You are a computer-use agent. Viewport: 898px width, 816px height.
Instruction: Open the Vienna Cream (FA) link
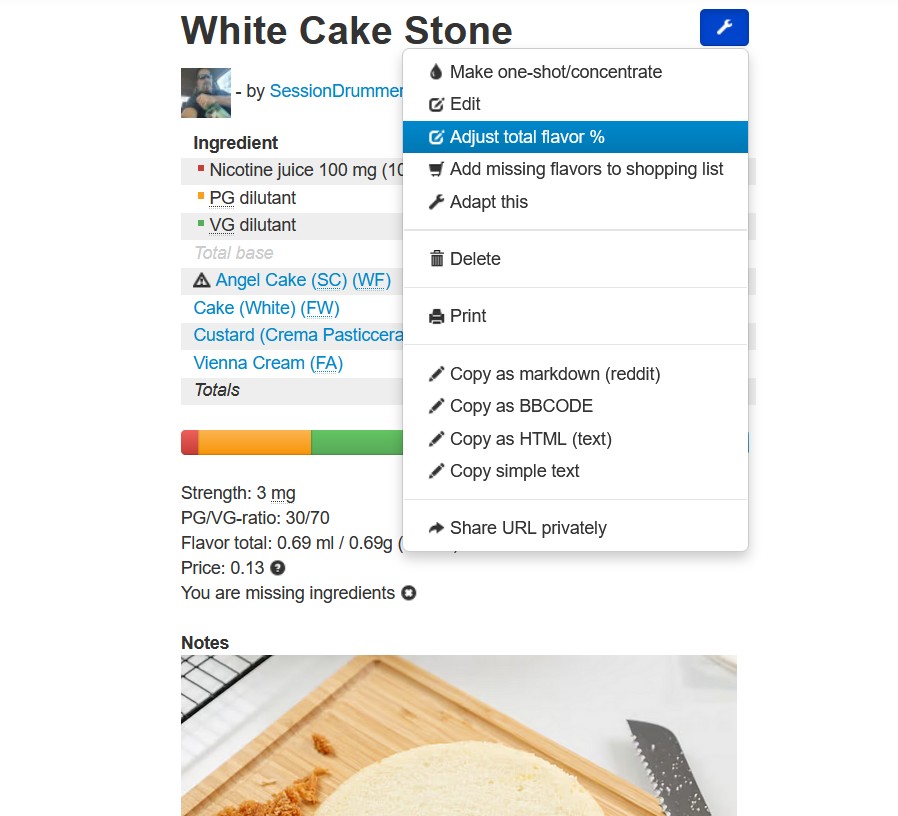click(268, 363)
